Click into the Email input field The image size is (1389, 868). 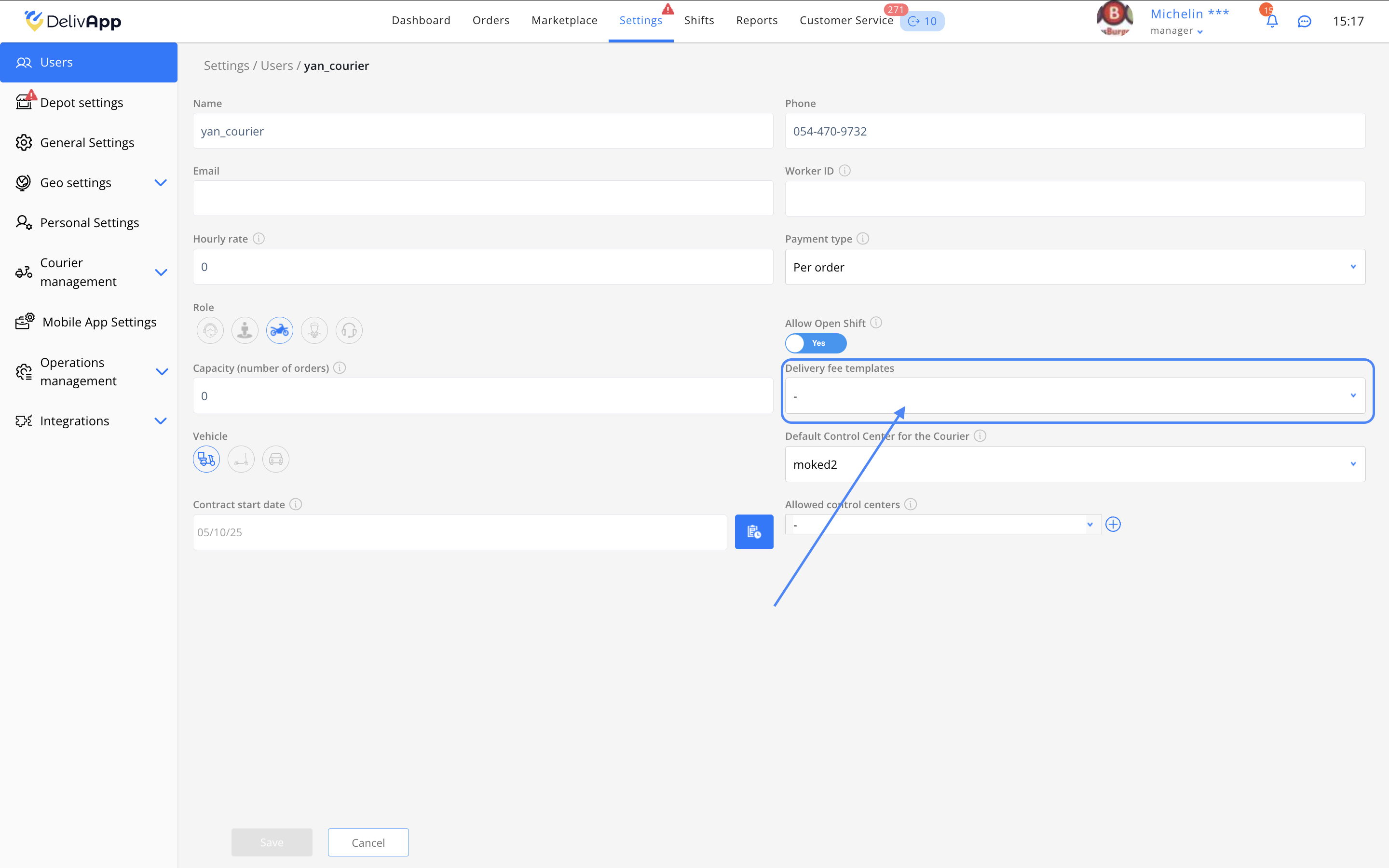click(483, 199)
